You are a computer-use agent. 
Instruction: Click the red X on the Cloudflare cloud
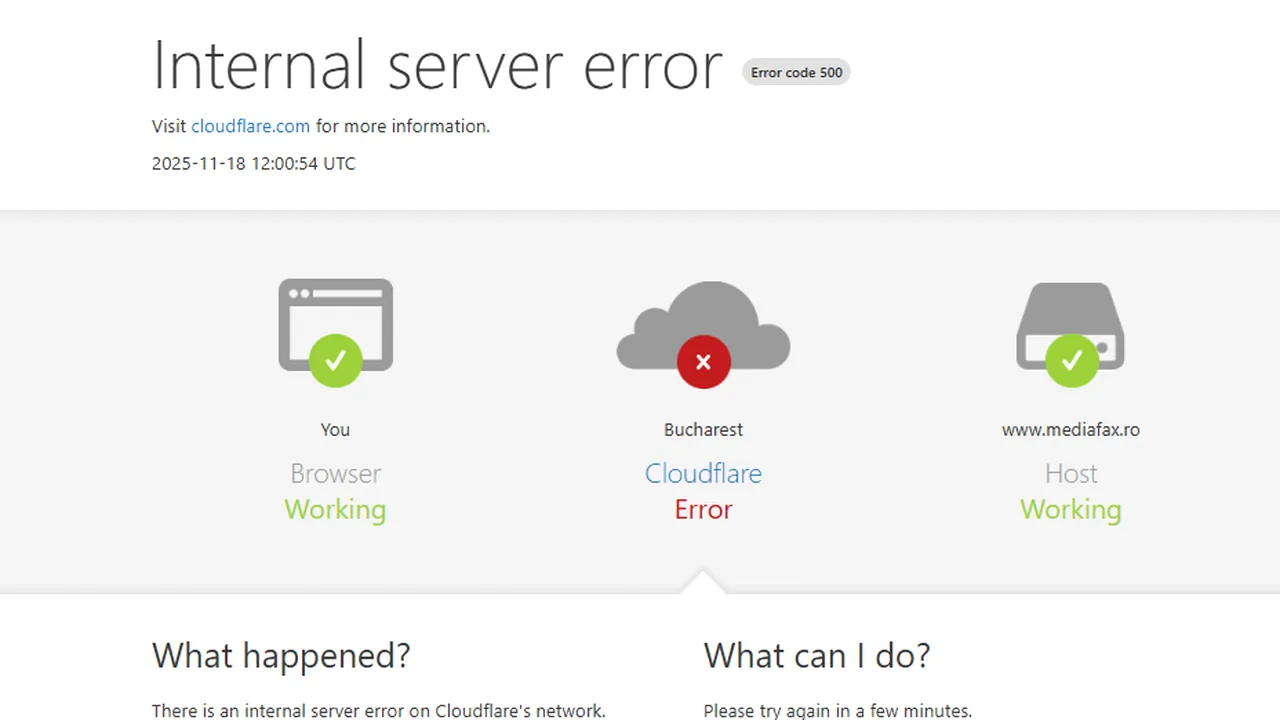[x=703, y=362]
